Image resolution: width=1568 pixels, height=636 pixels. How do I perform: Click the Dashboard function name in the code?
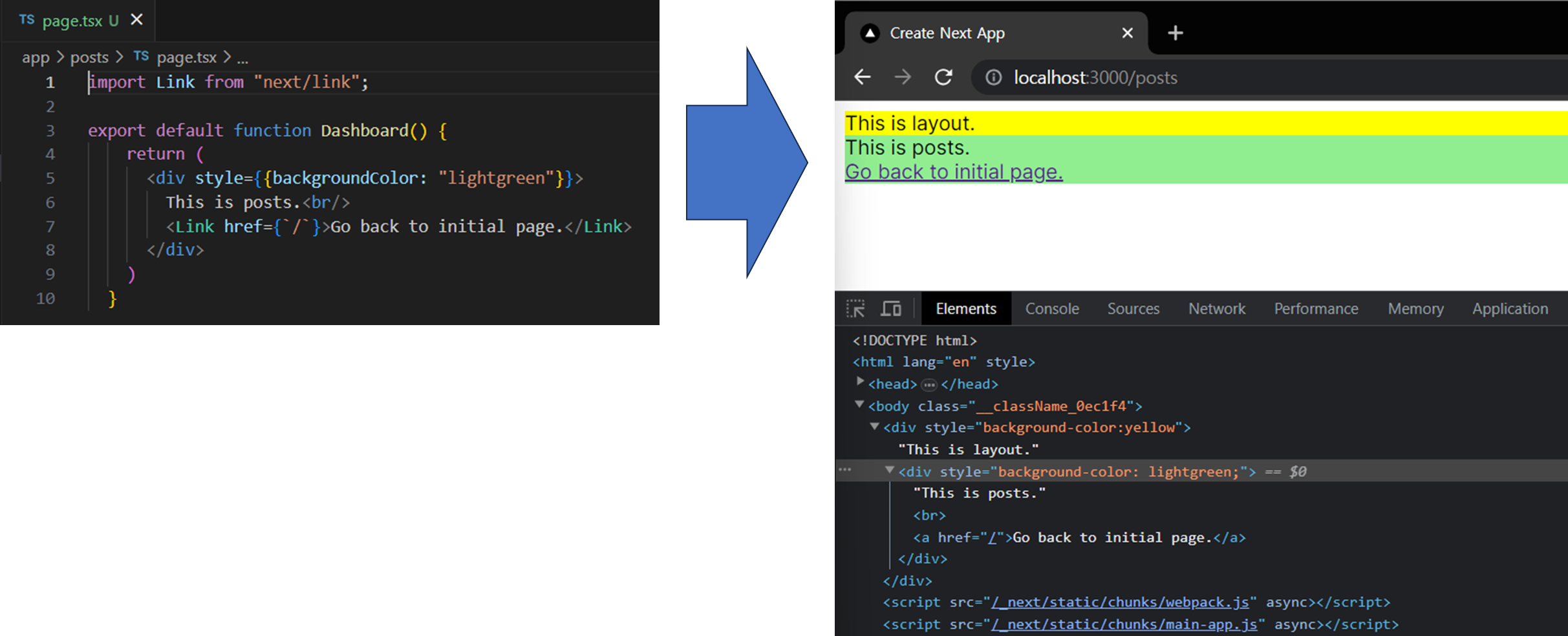click(x=365, y=131)
